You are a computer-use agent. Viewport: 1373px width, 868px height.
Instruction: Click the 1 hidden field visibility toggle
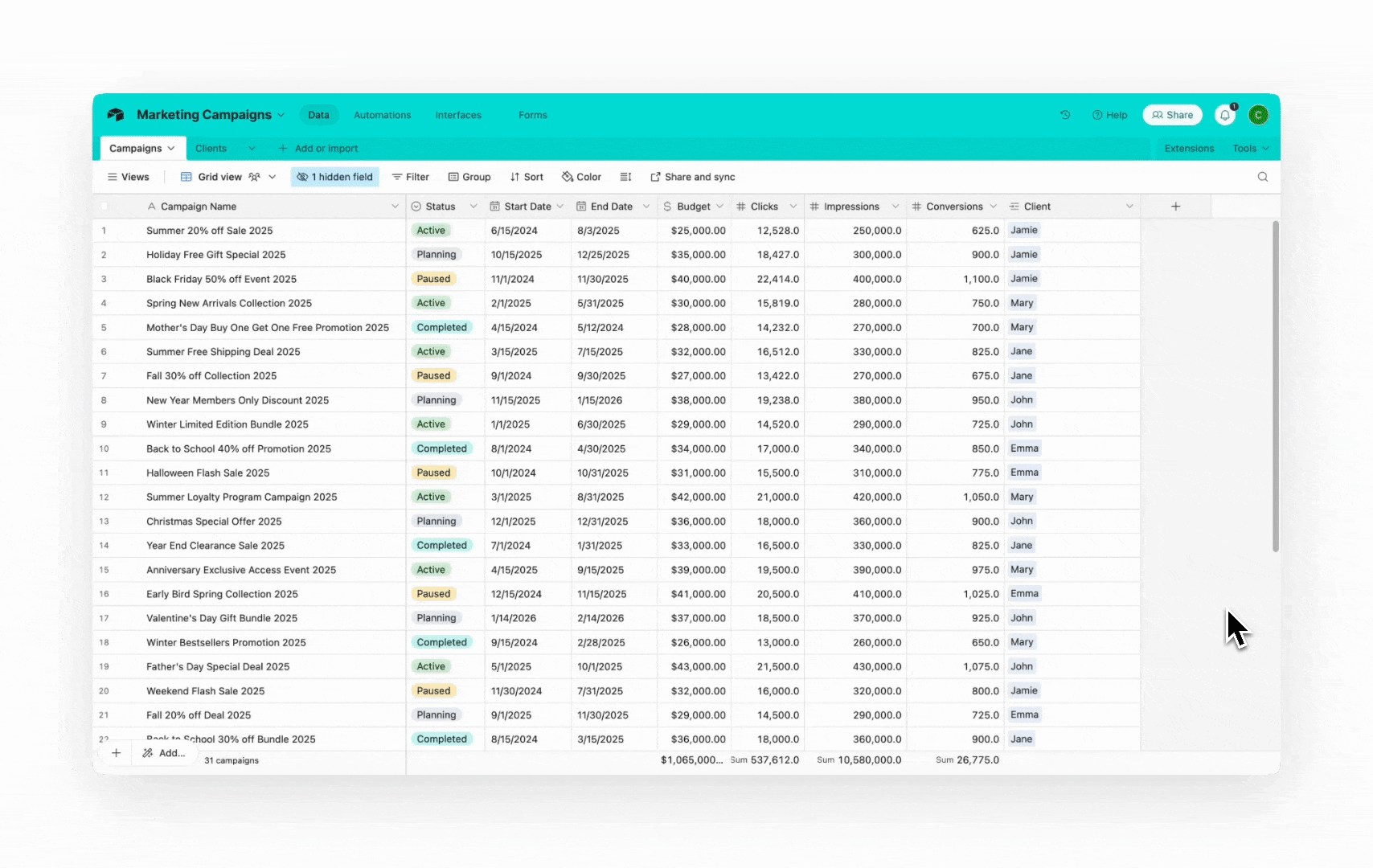(x=335, y=177)
